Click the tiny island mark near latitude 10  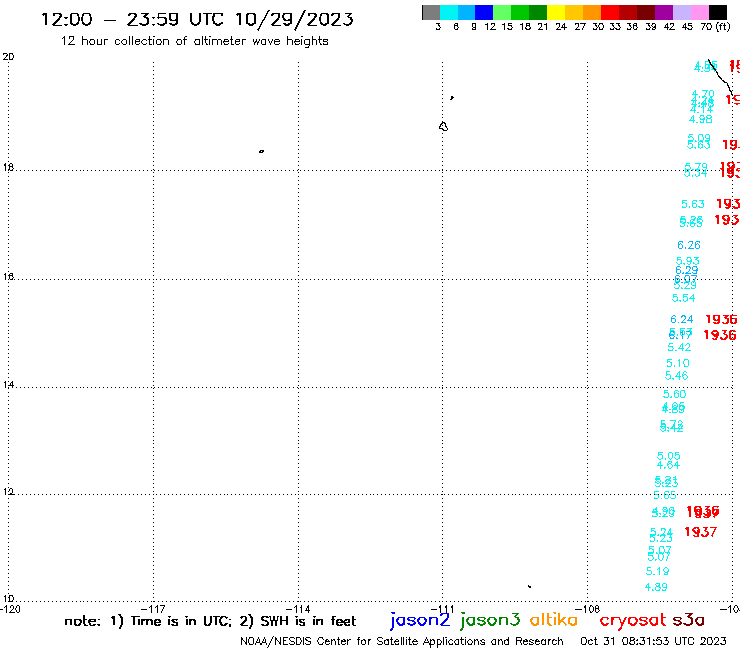pyautogui.click(x=530, y=586)
